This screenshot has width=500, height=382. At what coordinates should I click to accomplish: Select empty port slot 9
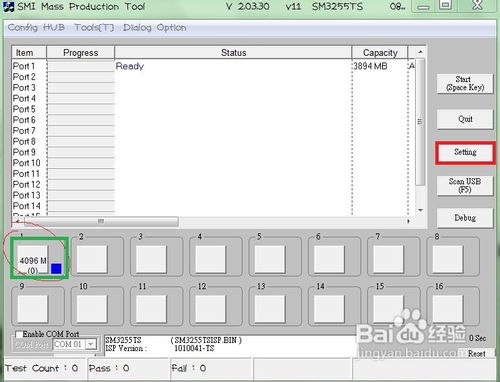(33, 309)
